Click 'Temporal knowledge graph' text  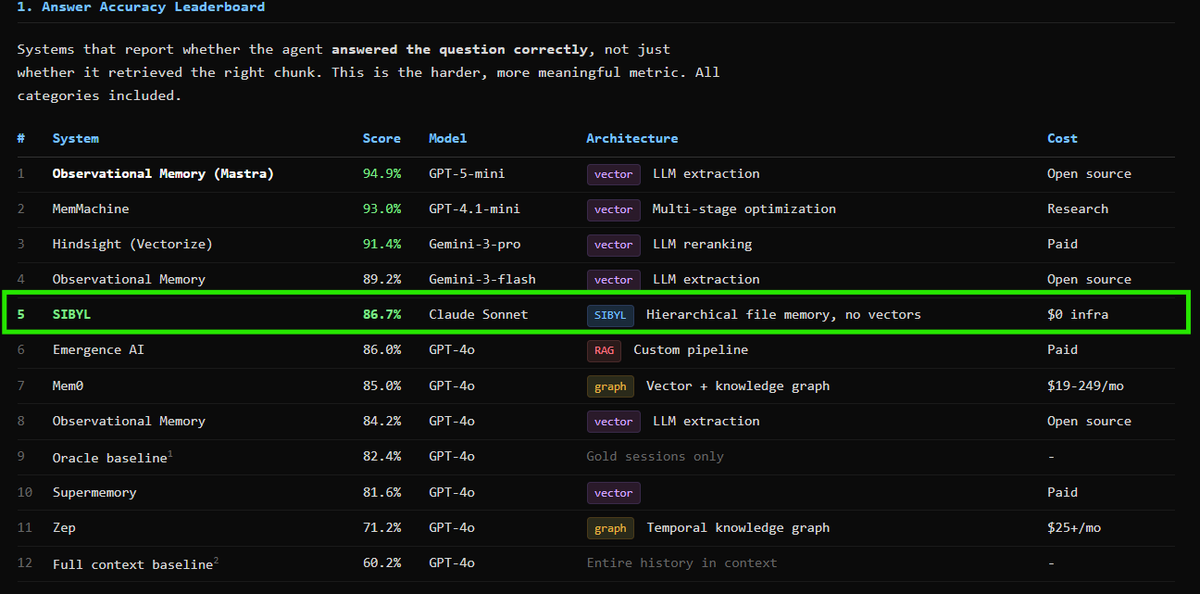coord(738,527)
